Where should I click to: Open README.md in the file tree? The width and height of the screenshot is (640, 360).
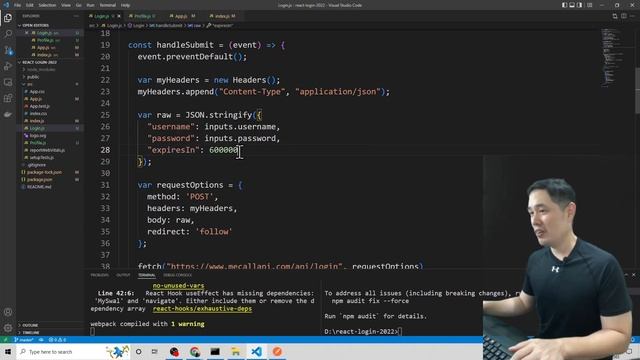[x=39, y=187]
